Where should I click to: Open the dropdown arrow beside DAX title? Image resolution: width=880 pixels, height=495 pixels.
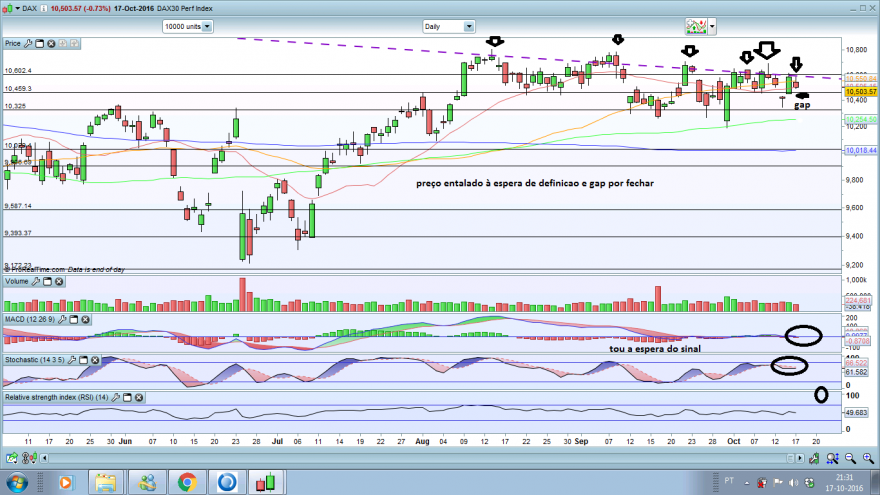pyautogui.click(x=17, y=8)
